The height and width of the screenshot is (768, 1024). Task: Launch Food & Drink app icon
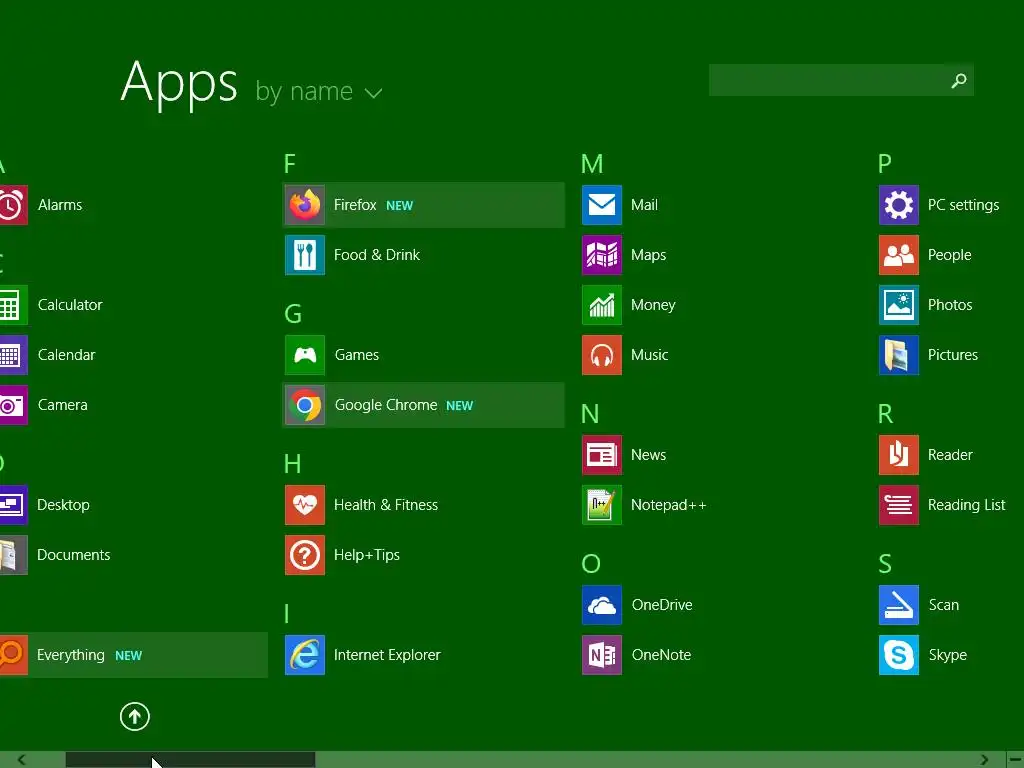pyautogui.click(x=305, y=255)
